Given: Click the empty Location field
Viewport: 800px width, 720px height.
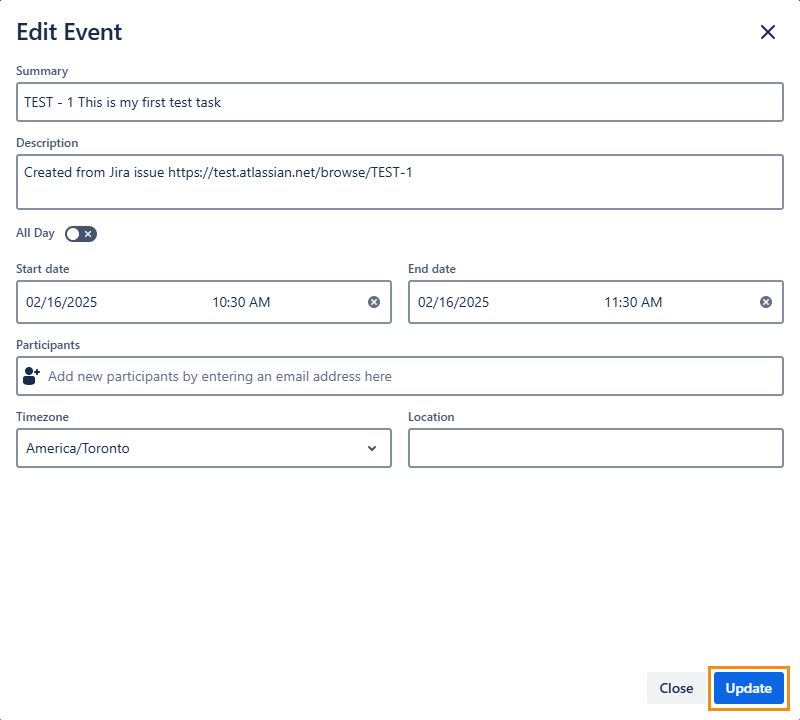Looking at the screenshot, I should (x=595, y=448).
